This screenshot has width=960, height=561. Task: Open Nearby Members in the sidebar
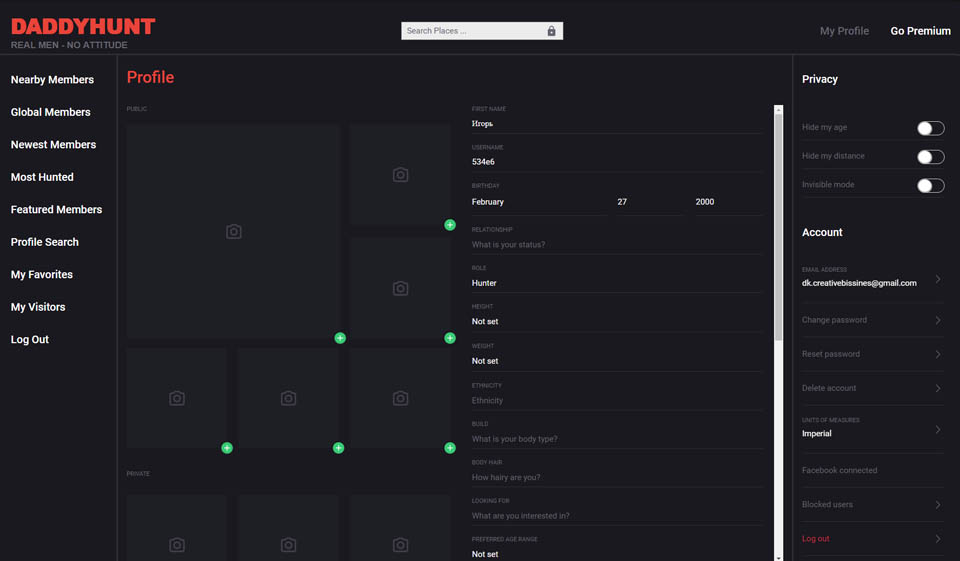pyautogui.click(x=52, y=80)
